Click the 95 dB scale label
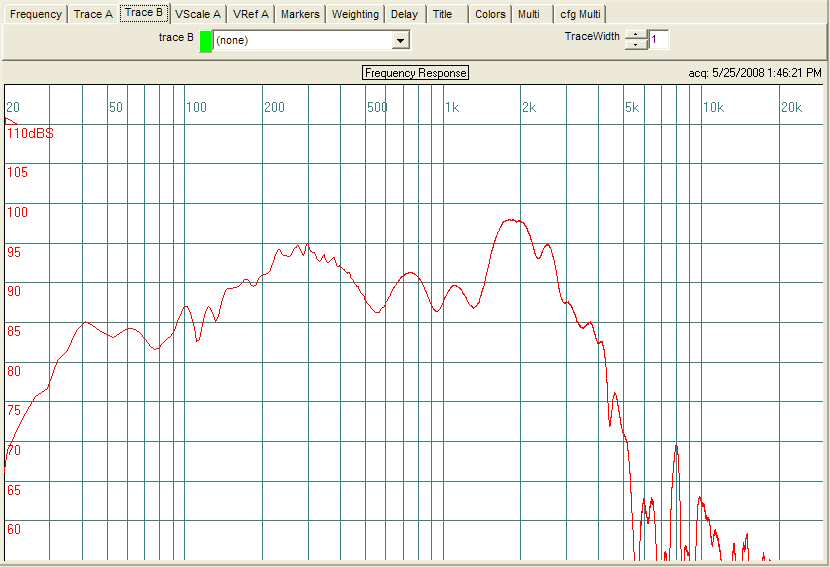Viewport: 830px width, 567px height. pos(14,252)
